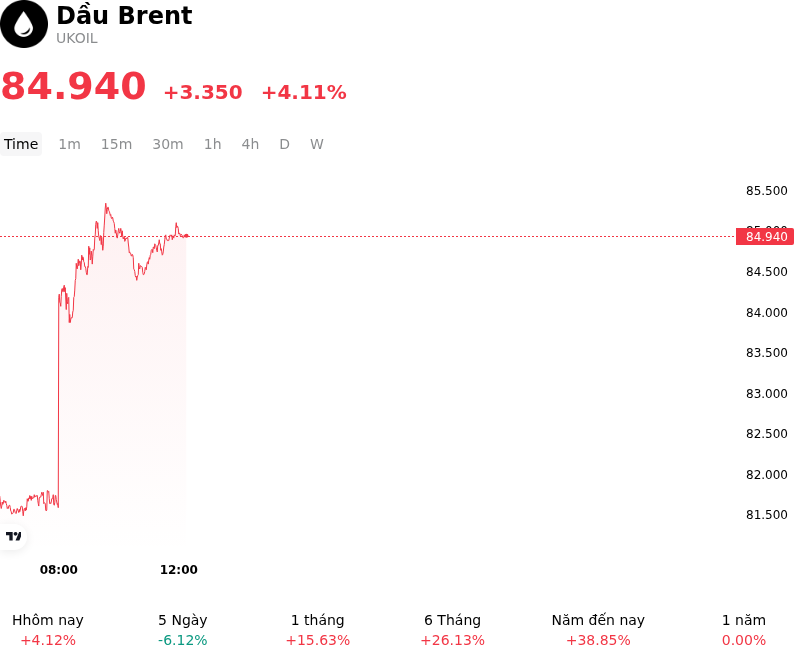The width and height of the screenshot is (800, 660).
Task: Click the UKOIL ticker symbol
Action: point(77,39)
